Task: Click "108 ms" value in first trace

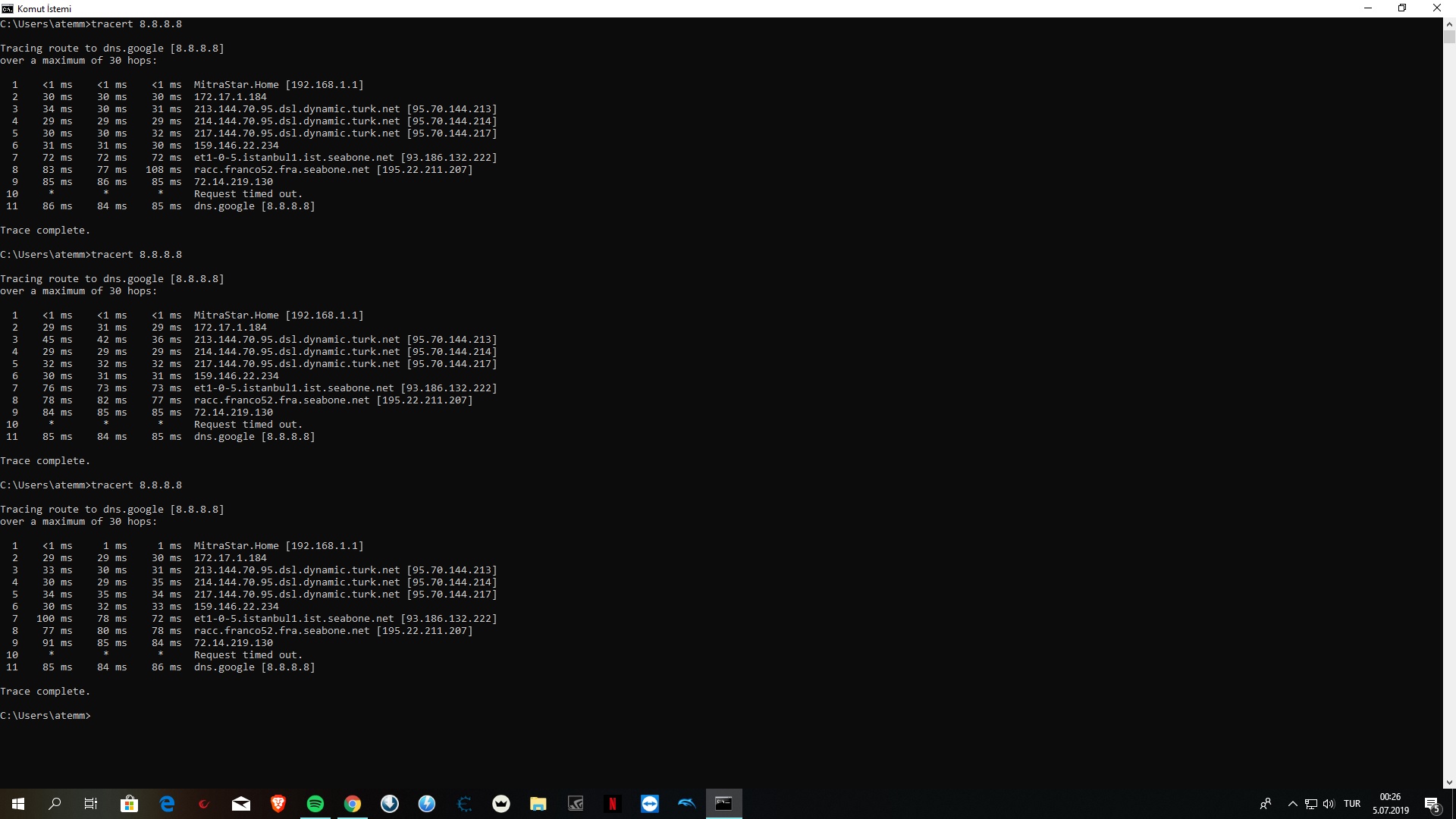Action: click(x=164, y=170)
